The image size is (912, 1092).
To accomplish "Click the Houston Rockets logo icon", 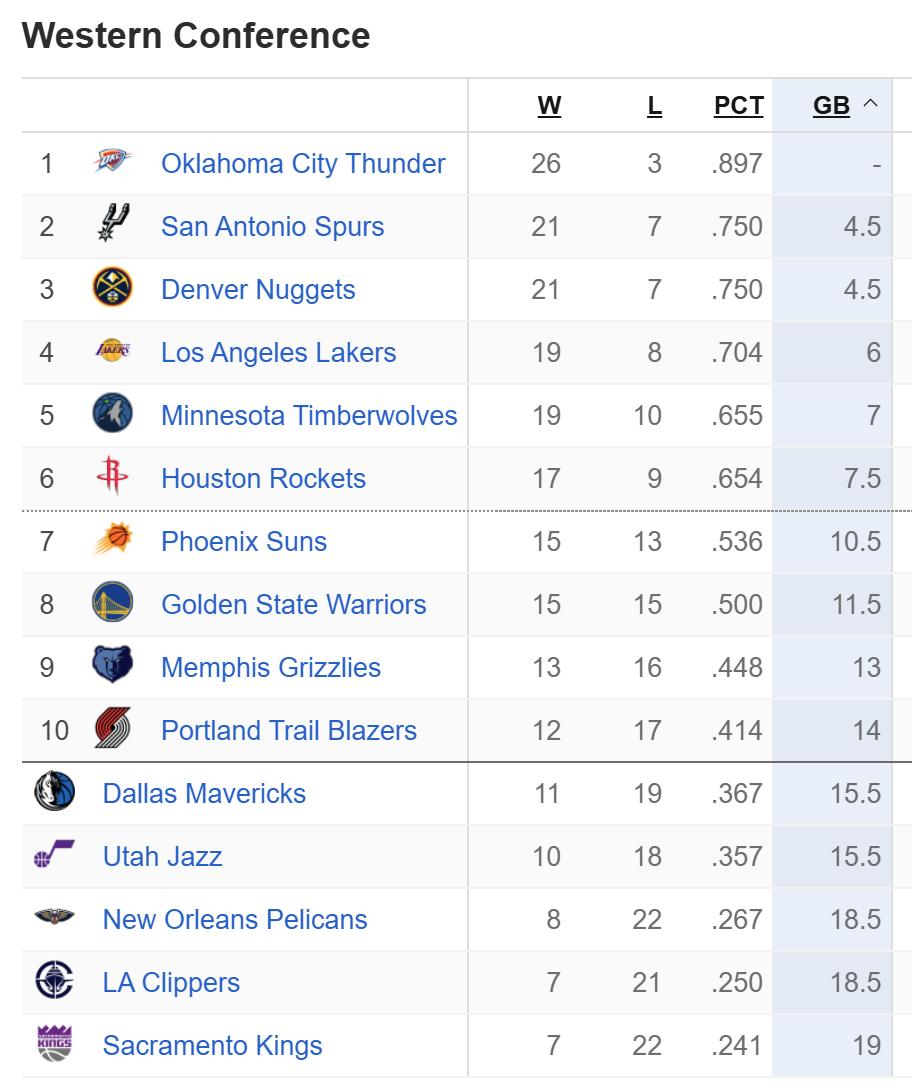I will (x=112, y=478).
